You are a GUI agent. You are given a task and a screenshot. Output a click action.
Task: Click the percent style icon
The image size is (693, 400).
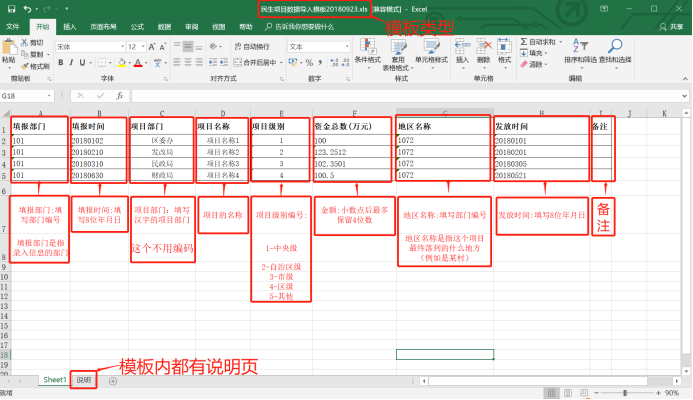(x=309, y=62)
